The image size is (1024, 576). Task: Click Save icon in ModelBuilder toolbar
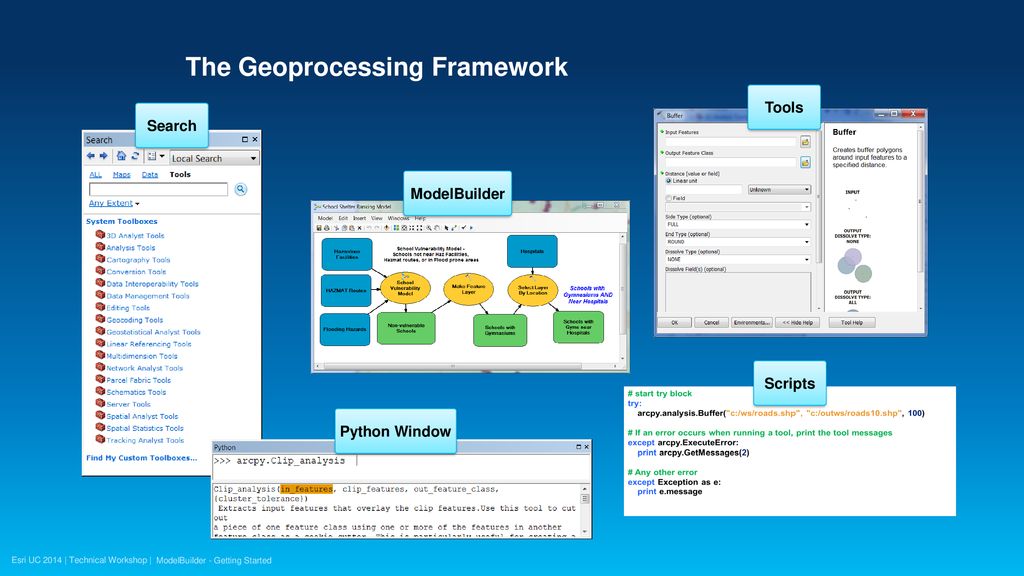319,228
